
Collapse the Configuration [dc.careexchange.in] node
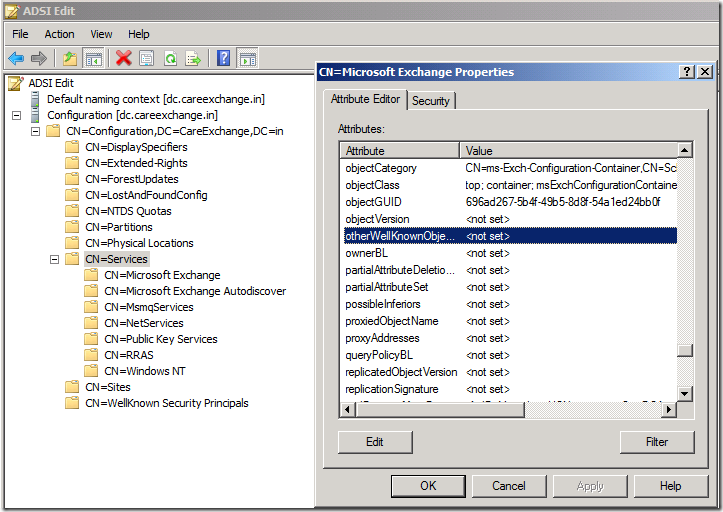[17, 115]
